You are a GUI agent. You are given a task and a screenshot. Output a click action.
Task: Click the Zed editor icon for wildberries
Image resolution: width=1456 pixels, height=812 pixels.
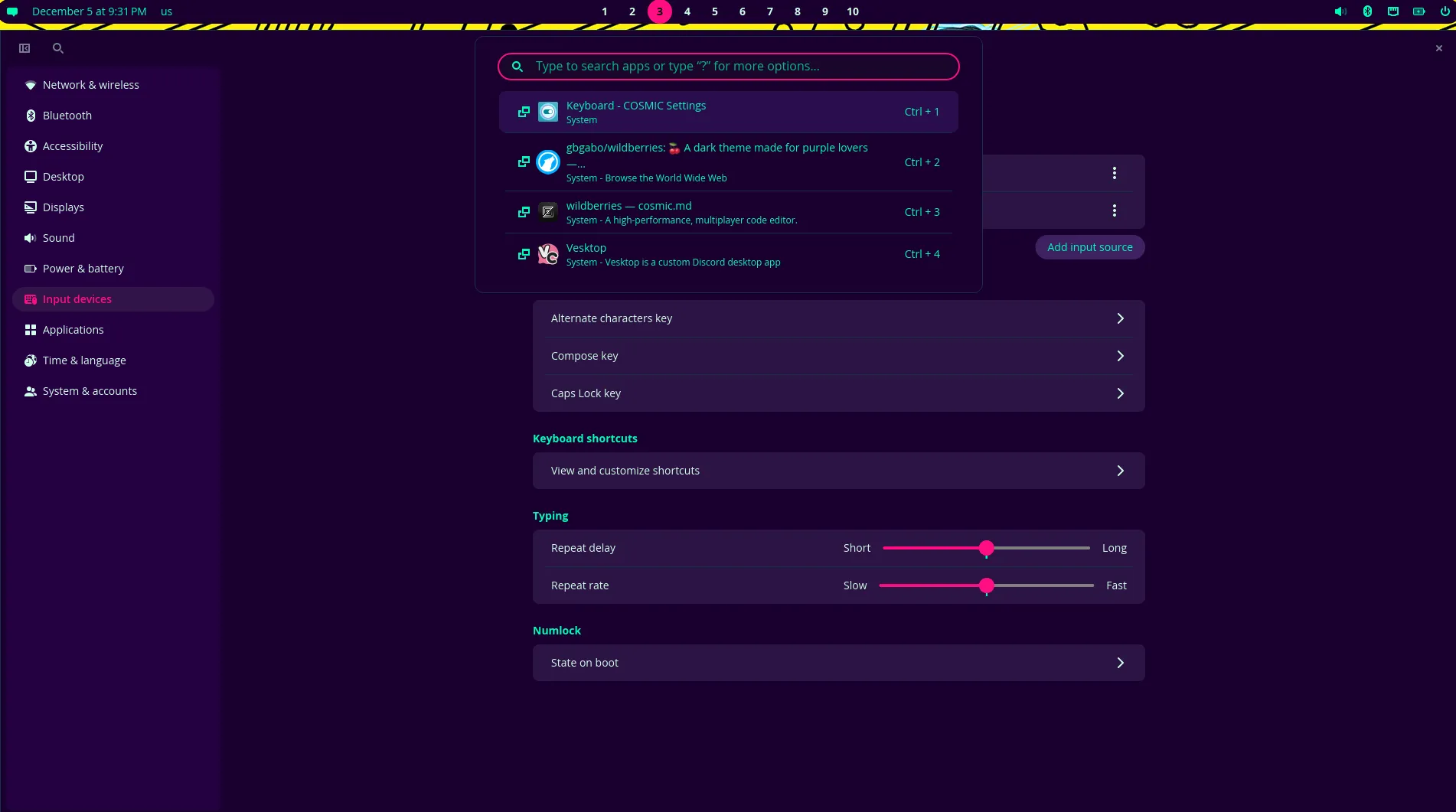click(548, 212)
